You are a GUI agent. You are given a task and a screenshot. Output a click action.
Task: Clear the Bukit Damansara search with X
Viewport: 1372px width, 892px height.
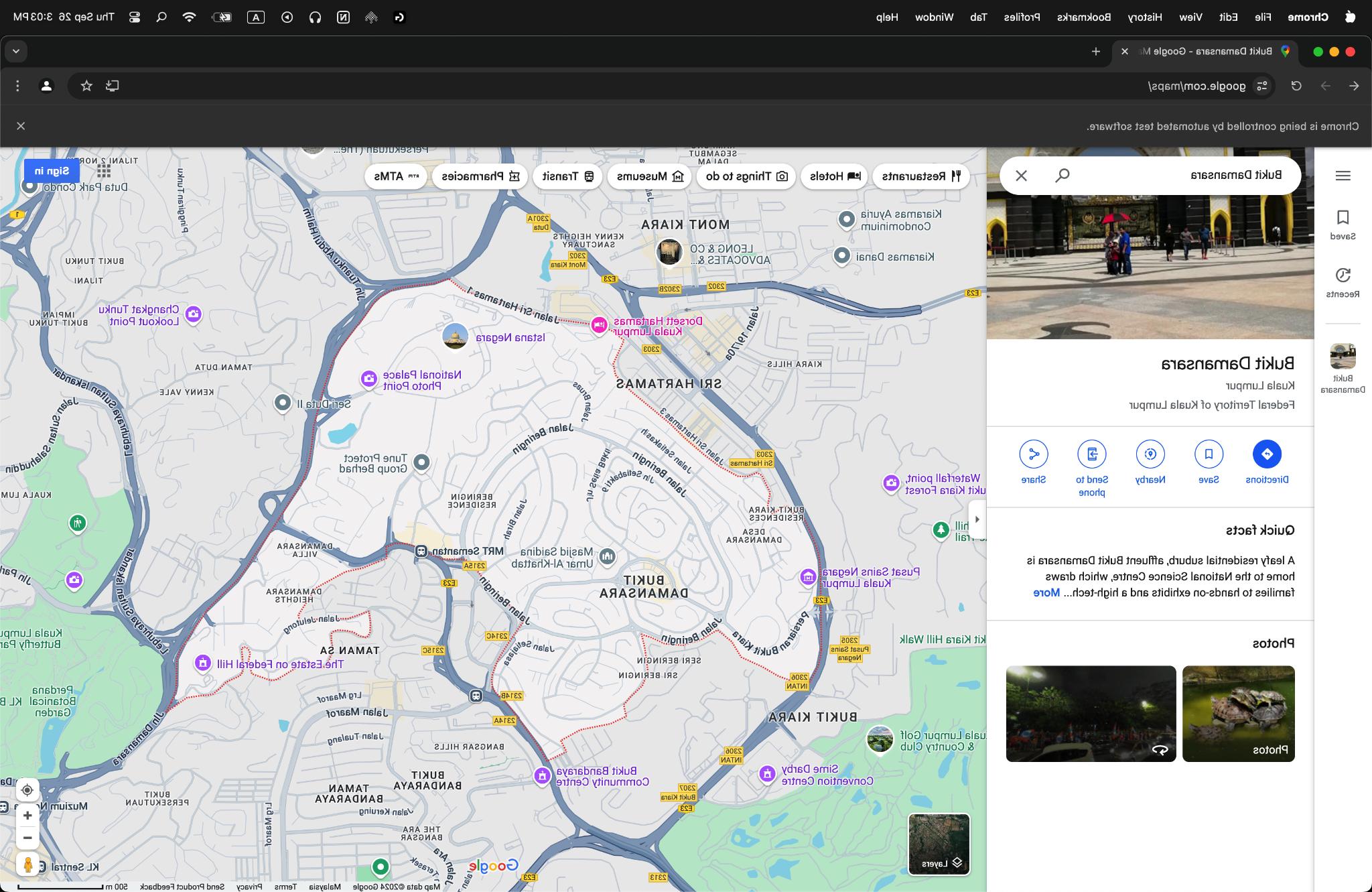tap(1021, 176)
